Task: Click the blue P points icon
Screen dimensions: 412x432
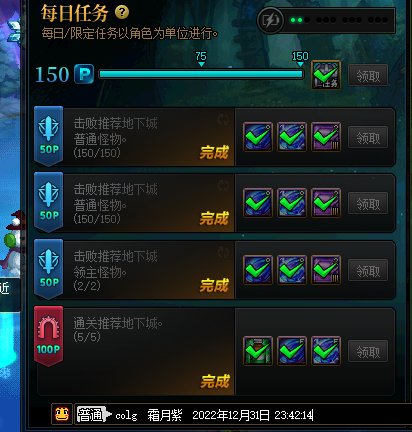Action: [84, 74]
